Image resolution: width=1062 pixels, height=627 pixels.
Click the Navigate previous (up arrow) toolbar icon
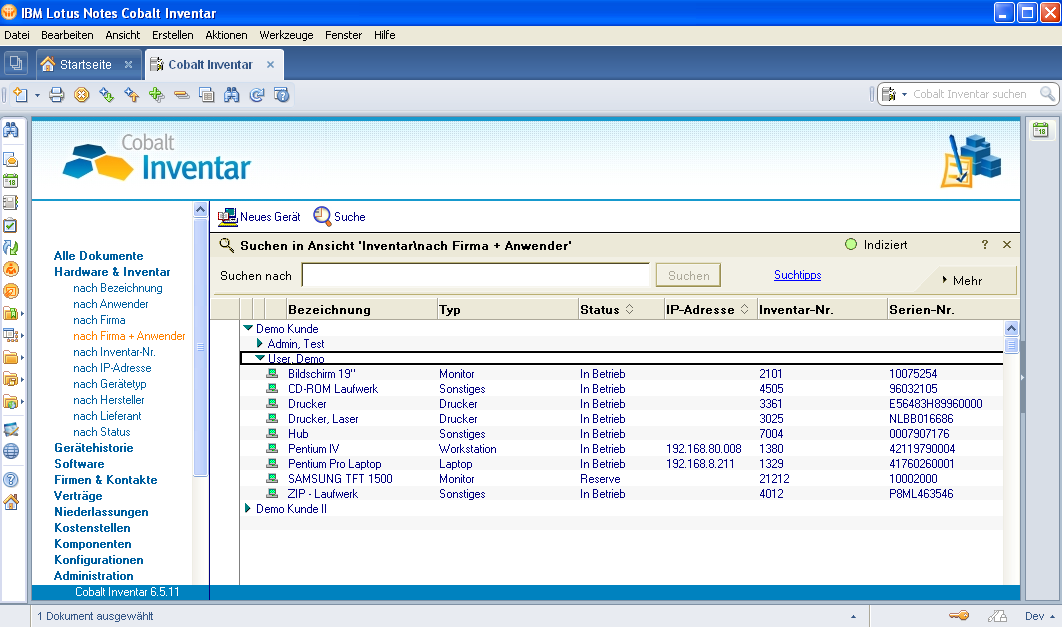(131, 95)
